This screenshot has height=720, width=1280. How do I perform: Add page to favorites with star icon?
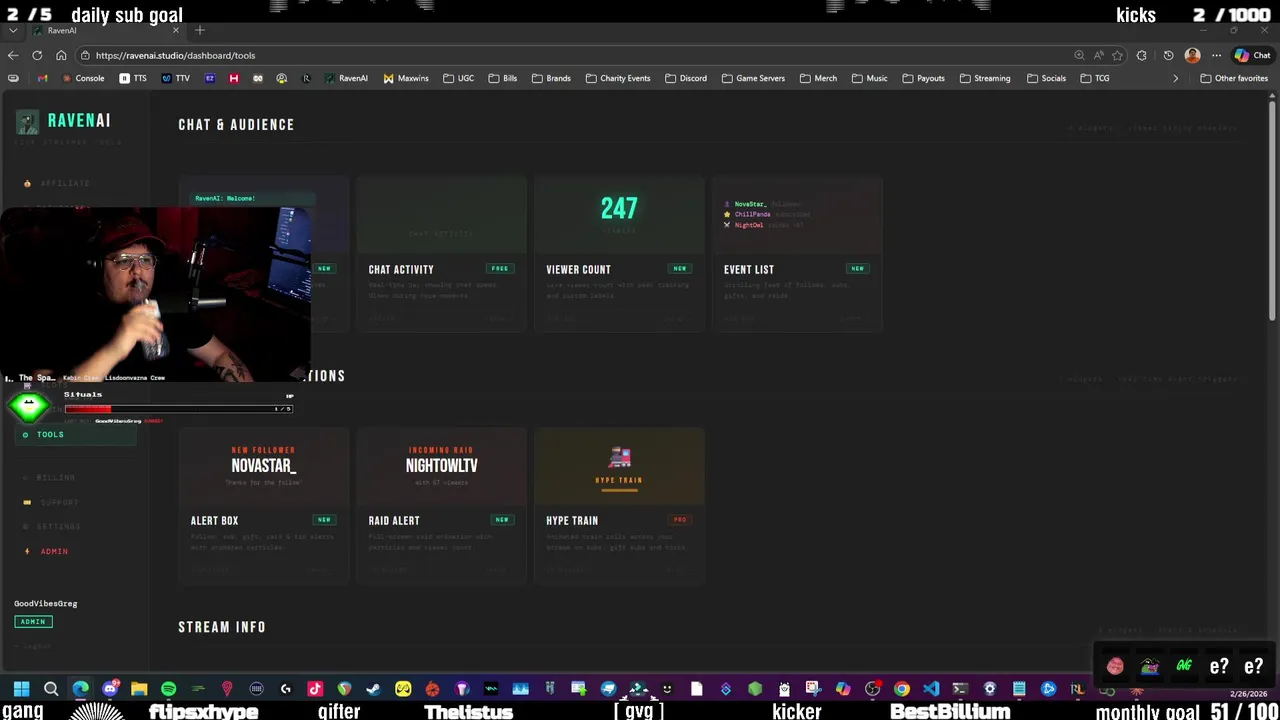tap(1117, 55)
